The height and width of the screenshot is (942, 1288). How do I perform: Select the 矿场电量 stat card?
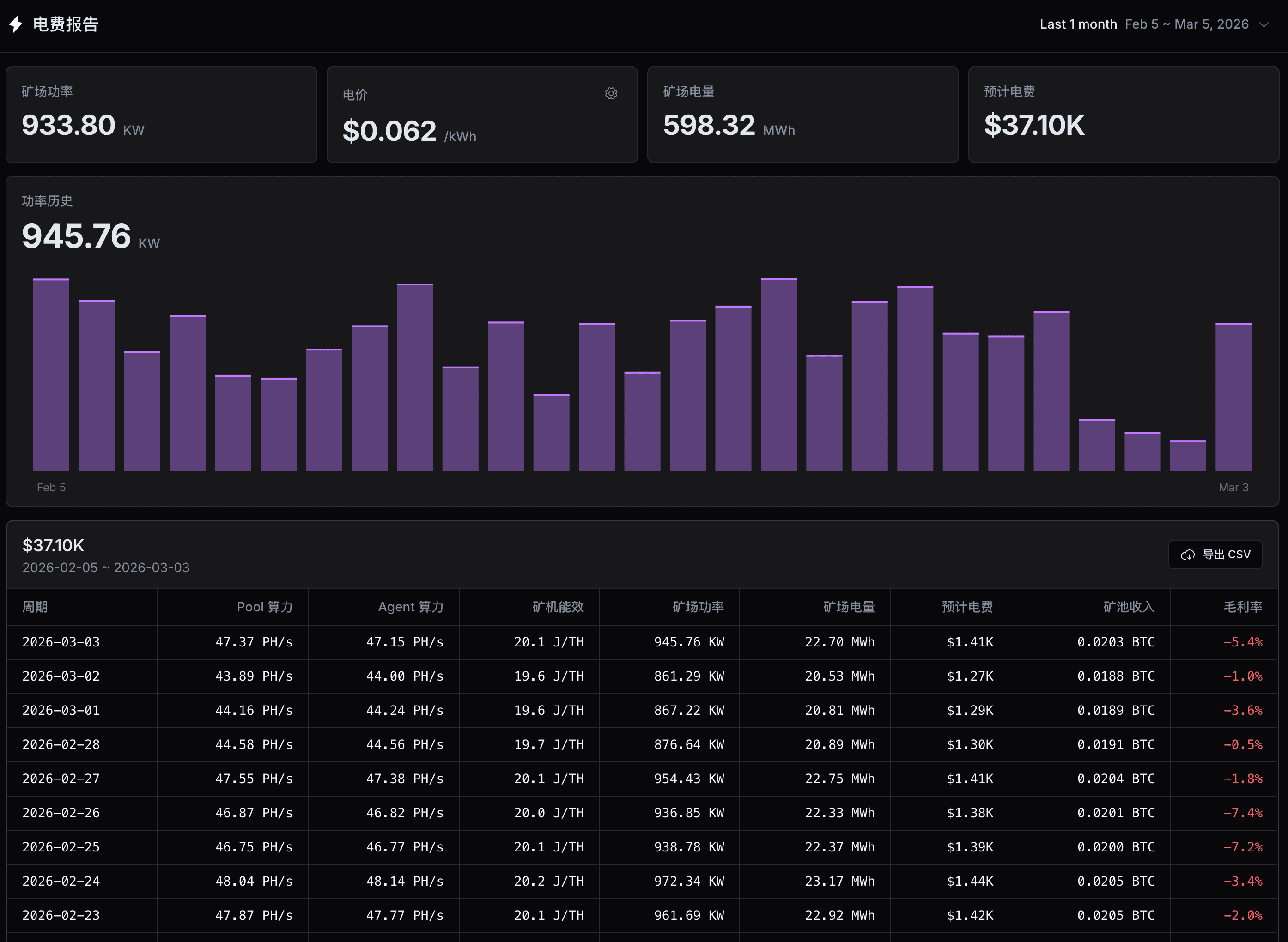click(x=802, y=114)
